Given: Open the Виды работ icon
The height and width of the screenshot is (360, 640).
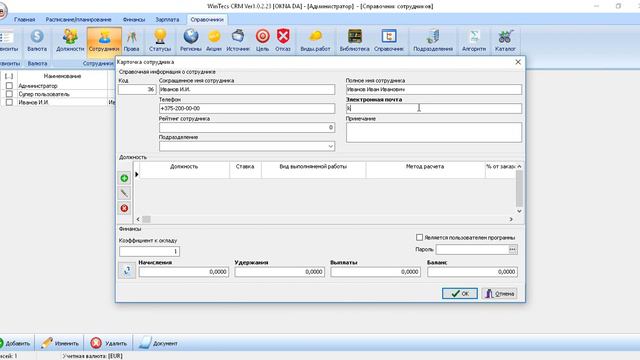Looking at the screenshot, I should [315, 40].
